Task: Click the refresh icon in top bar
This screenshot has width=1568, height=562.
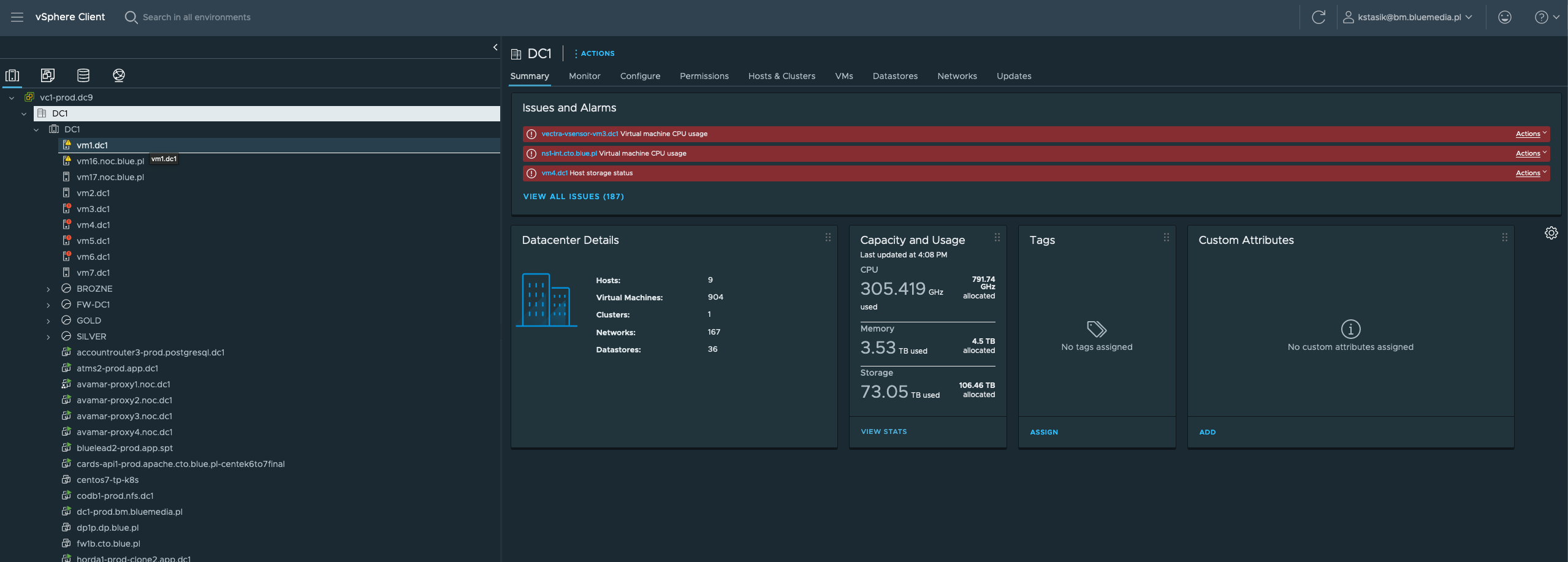Action: [x=1318, y=17]
